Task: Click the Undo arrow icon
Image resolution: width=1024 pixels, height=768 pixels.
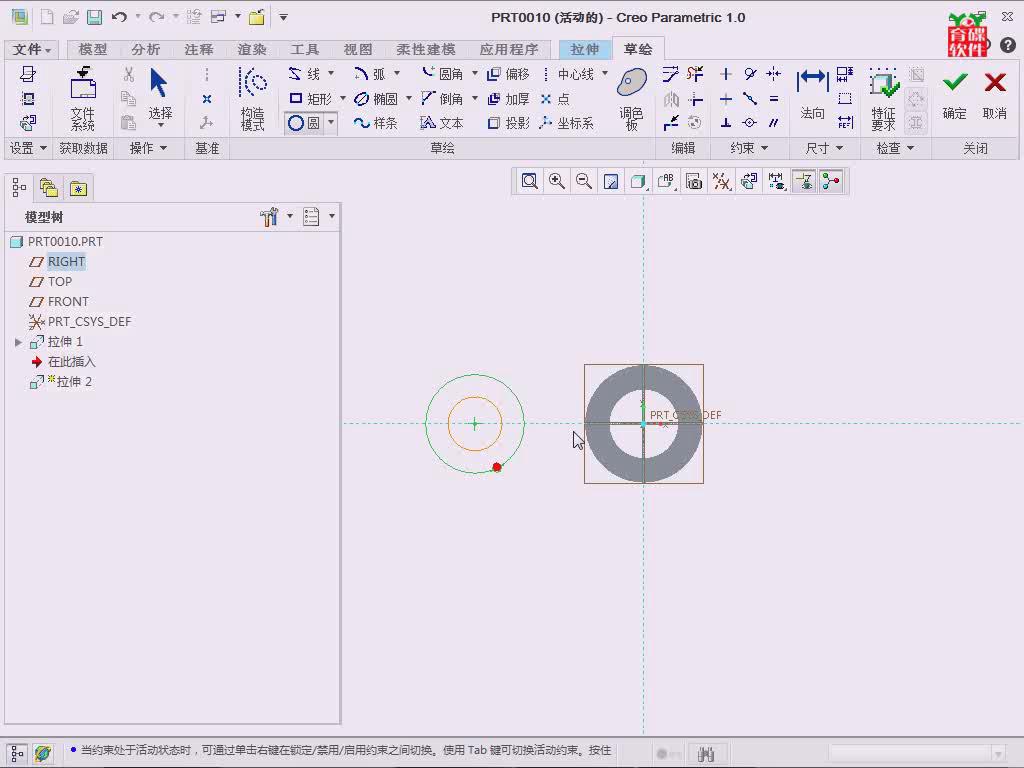Action: point(119,17)
